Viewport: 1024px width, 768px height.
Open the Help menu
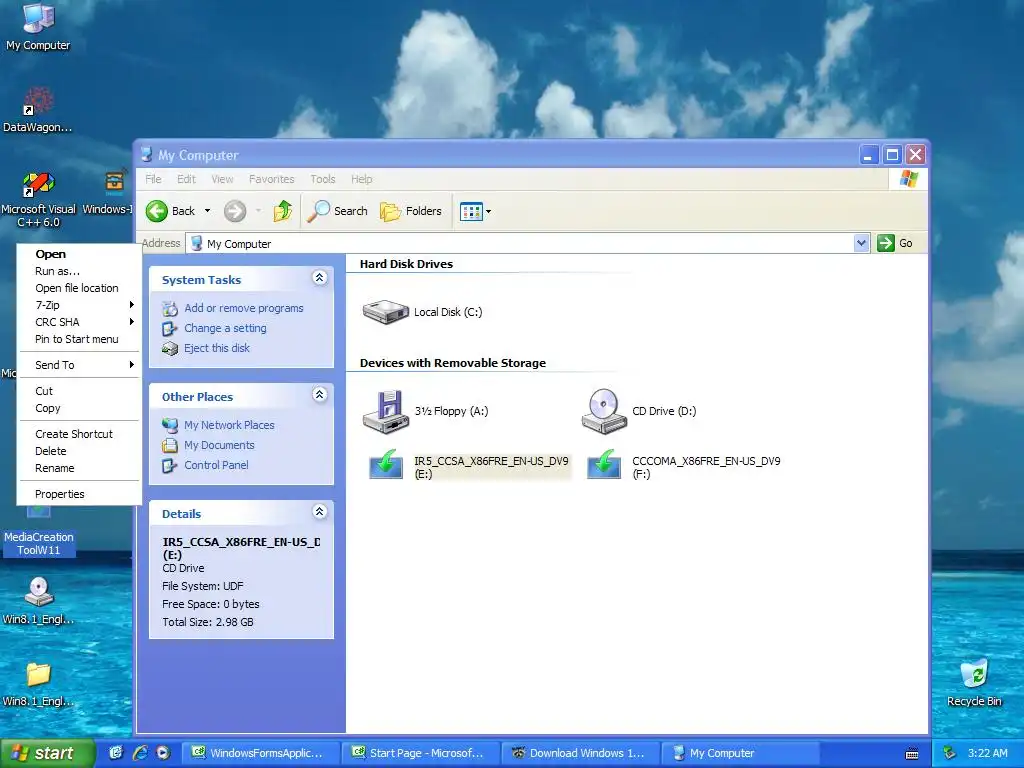(x=361, y=179)
